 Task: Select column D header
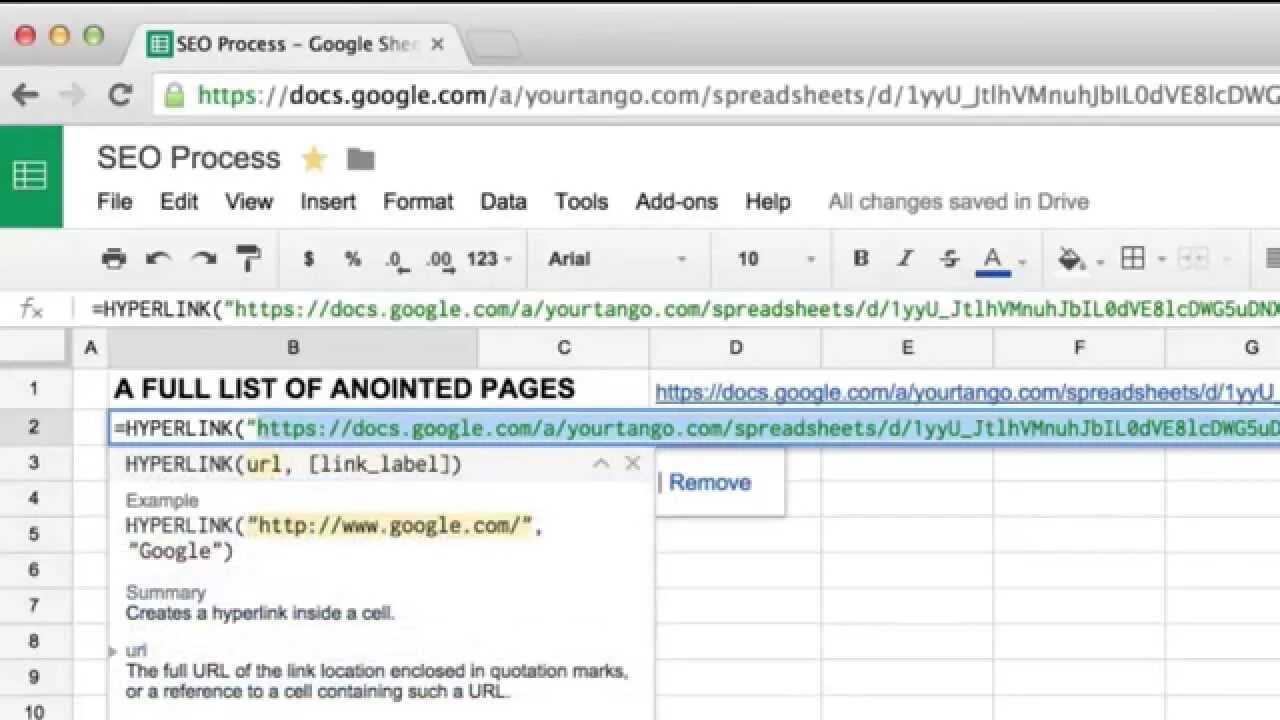click(735, 347)
